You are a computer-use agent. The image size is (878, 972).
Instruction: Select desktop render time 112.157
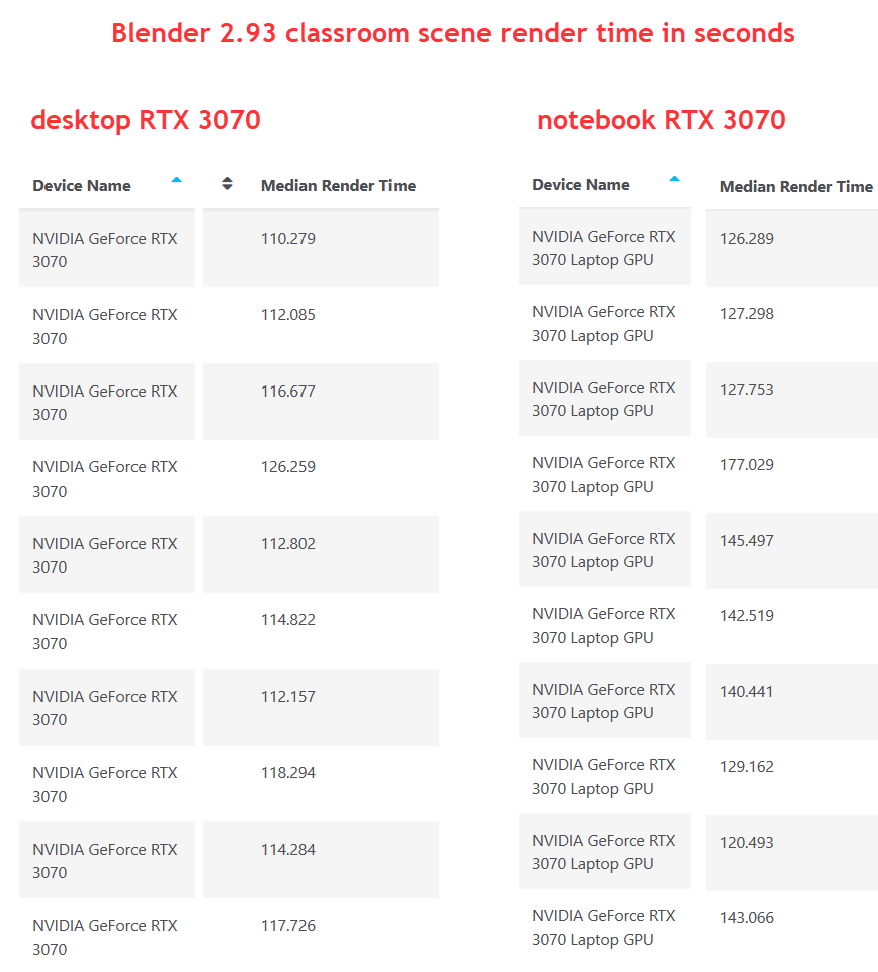tap(288, 697)
